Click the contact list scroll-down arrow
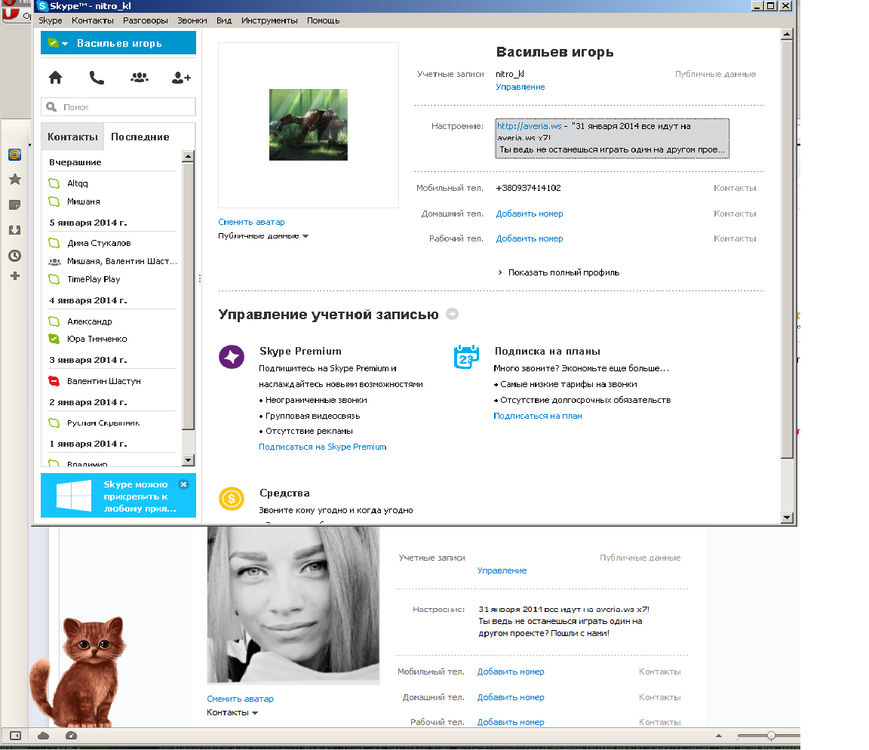869x750 pixels. click(187, 460)
